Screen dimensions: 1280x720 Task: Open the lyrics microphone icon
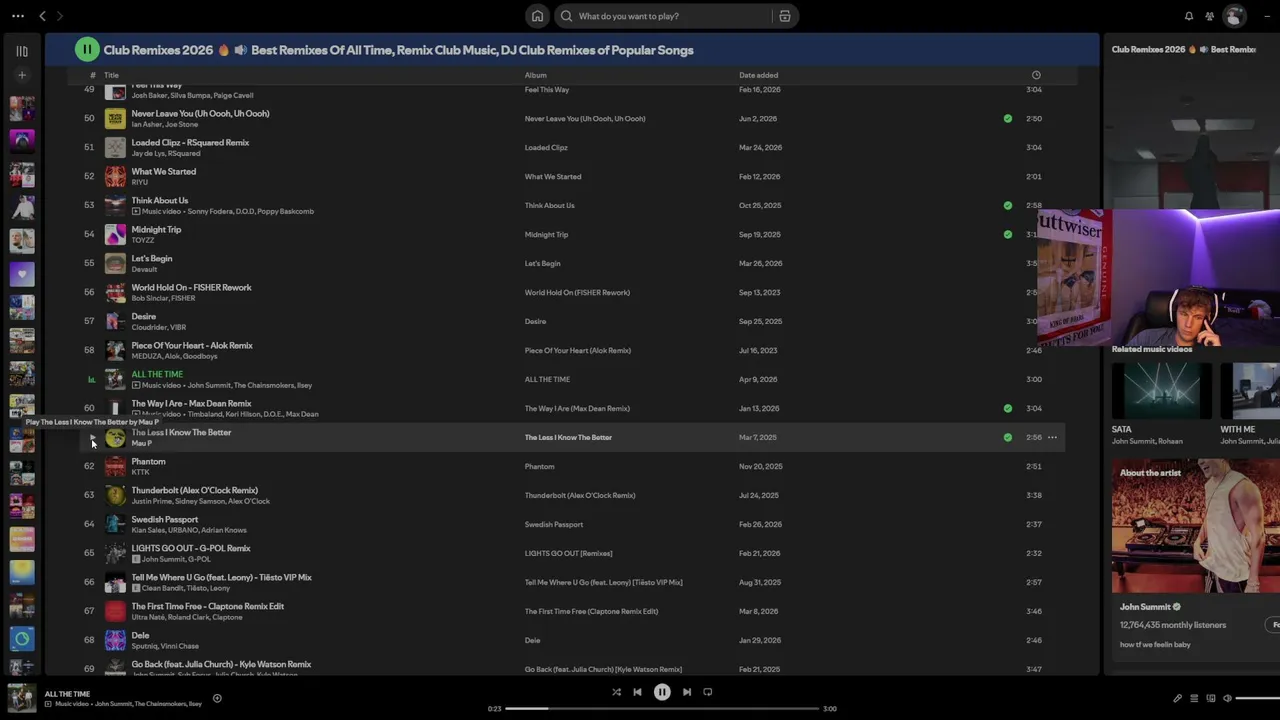pos(1177,698)
